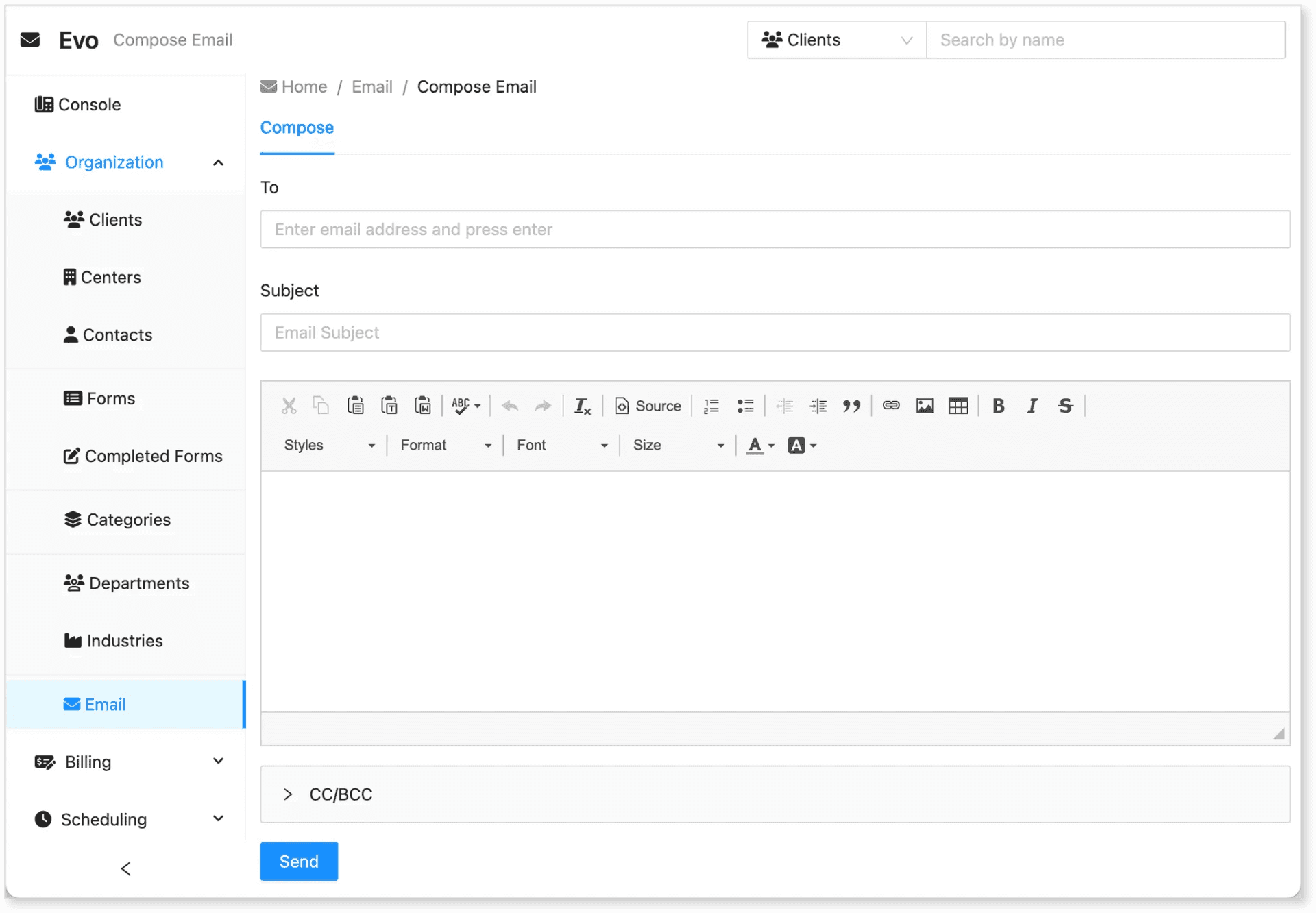Click the Cut icon in editor toolbar
1316x913 pixels.
pos(289,406)
